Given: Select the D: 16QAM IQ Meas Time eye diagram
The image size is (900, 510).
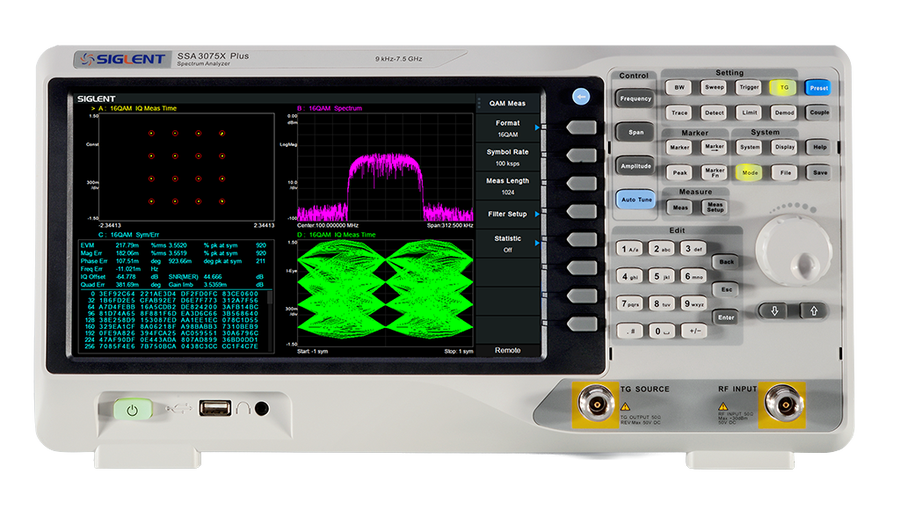Looking at the screenshot, I should (x=385, y=293).
